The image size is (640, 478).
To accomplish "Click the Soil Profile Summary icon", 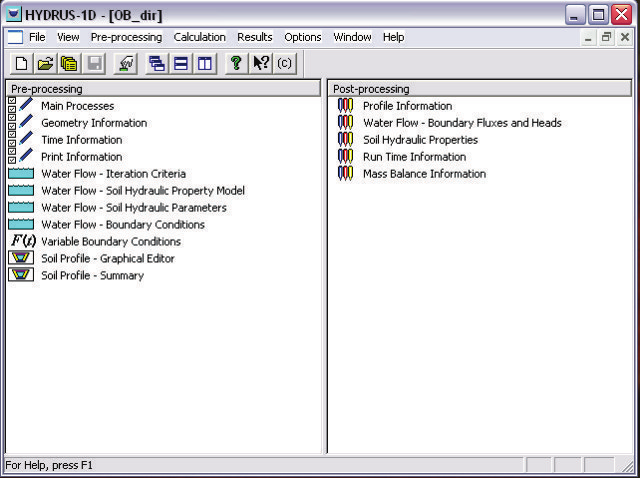I will (x=21, y=275).
